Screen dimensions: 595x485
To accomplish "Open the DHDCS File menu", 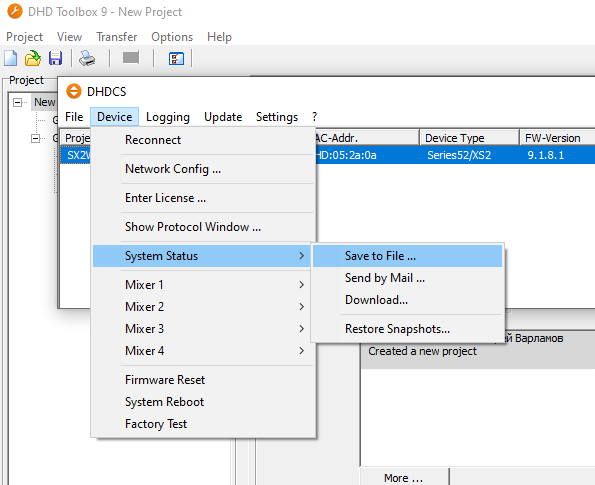I will 74,117.
